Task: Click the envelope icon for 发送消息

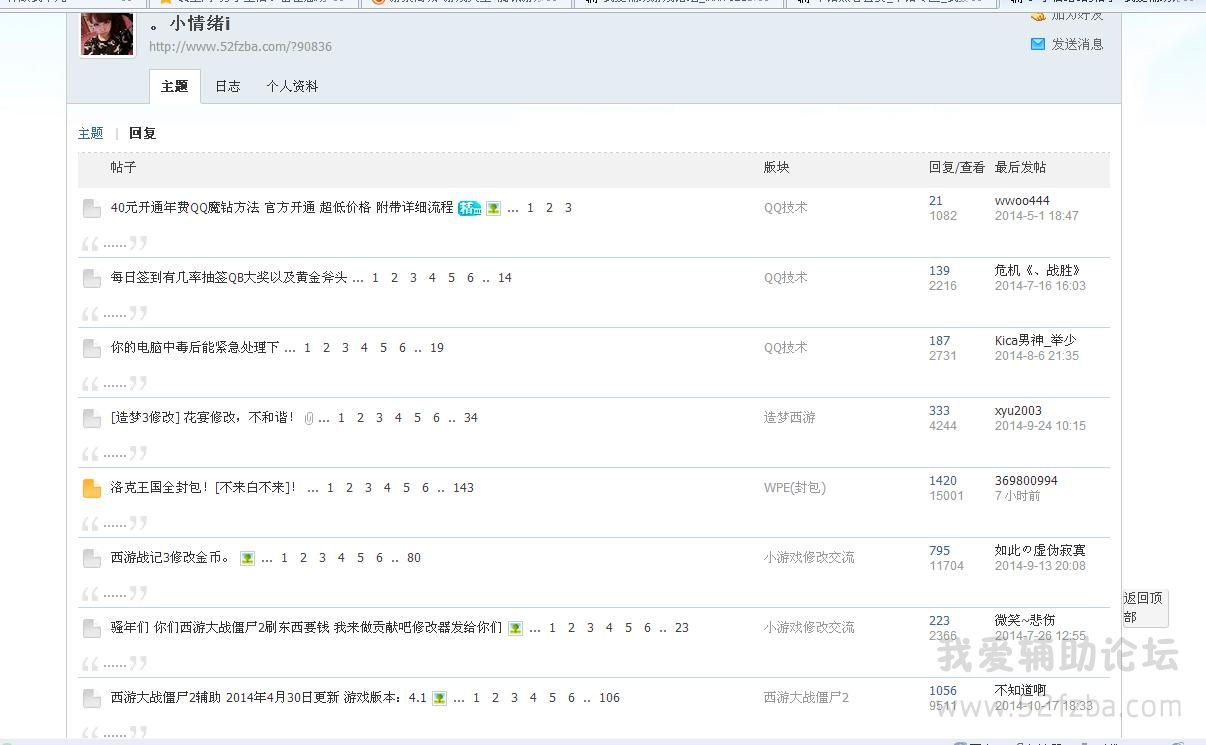Action: point(1038,44)
